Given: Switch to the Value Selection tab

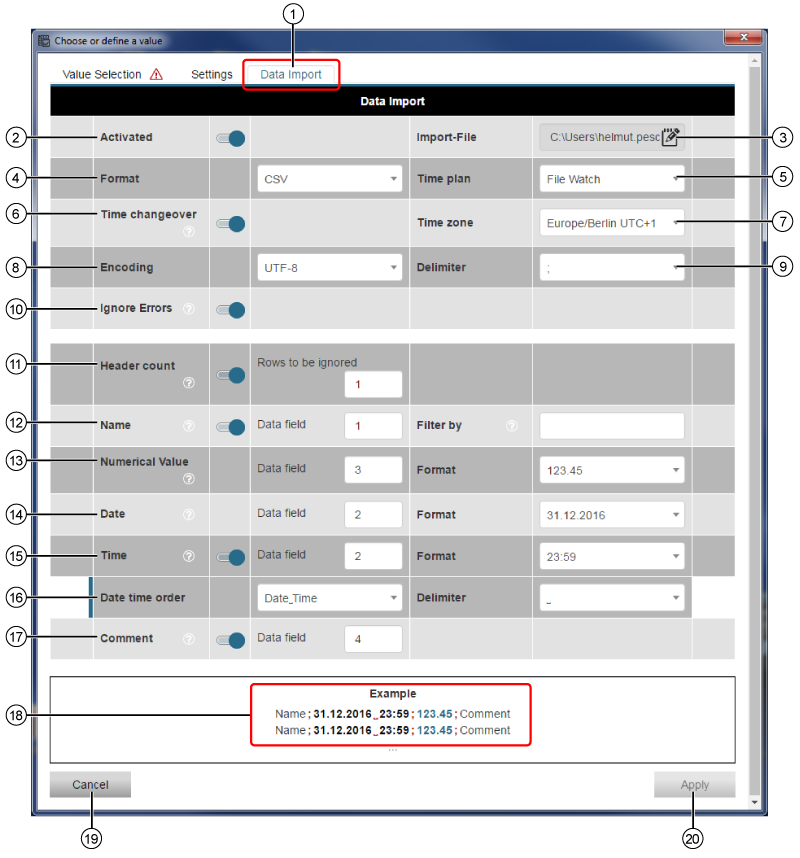Looking at the screenshot, I should pos(102,75).
